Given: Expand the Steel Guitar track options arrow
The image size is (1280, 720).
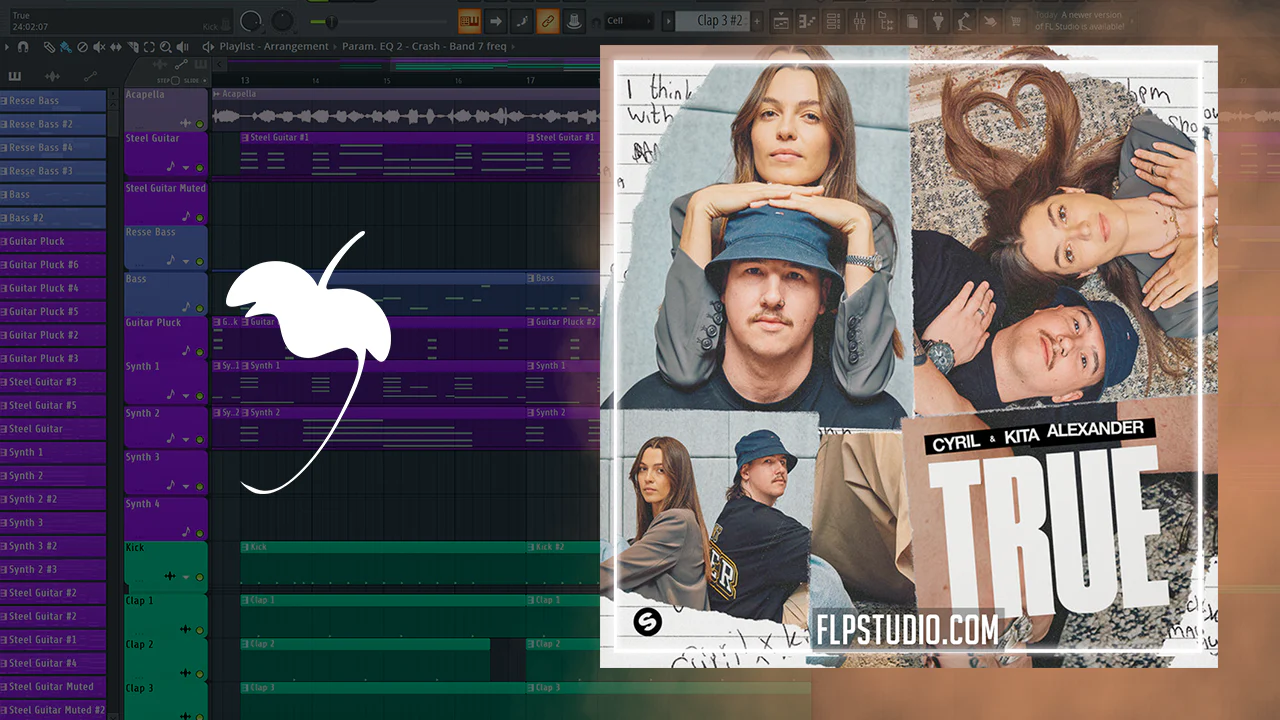Looking at the screenshot, I should pos(186,168).
